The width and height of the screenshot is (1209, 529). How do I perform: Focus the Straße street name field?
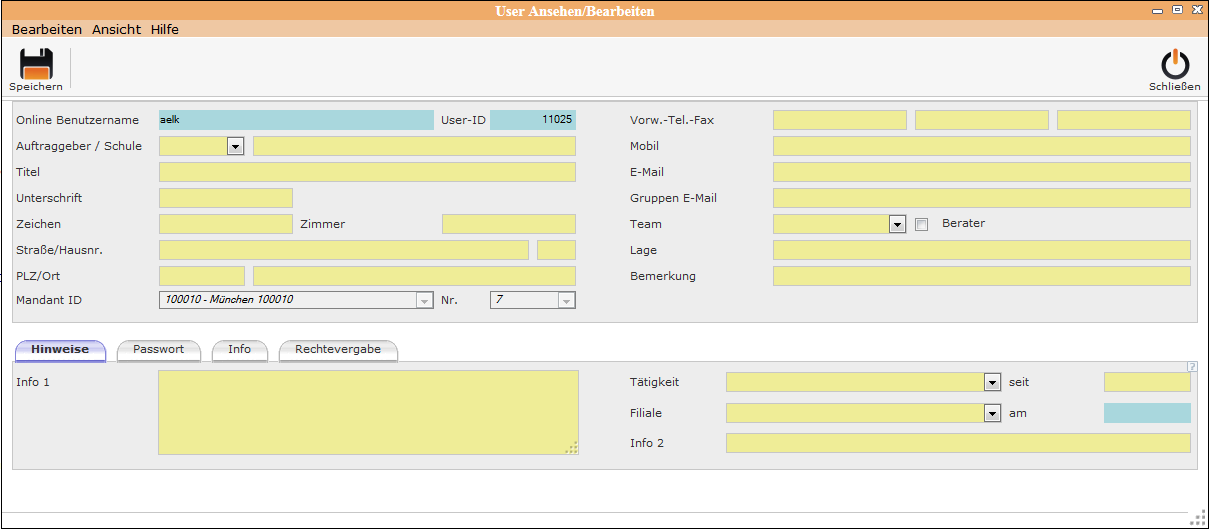pyautogui.click(x=344, y=250)
